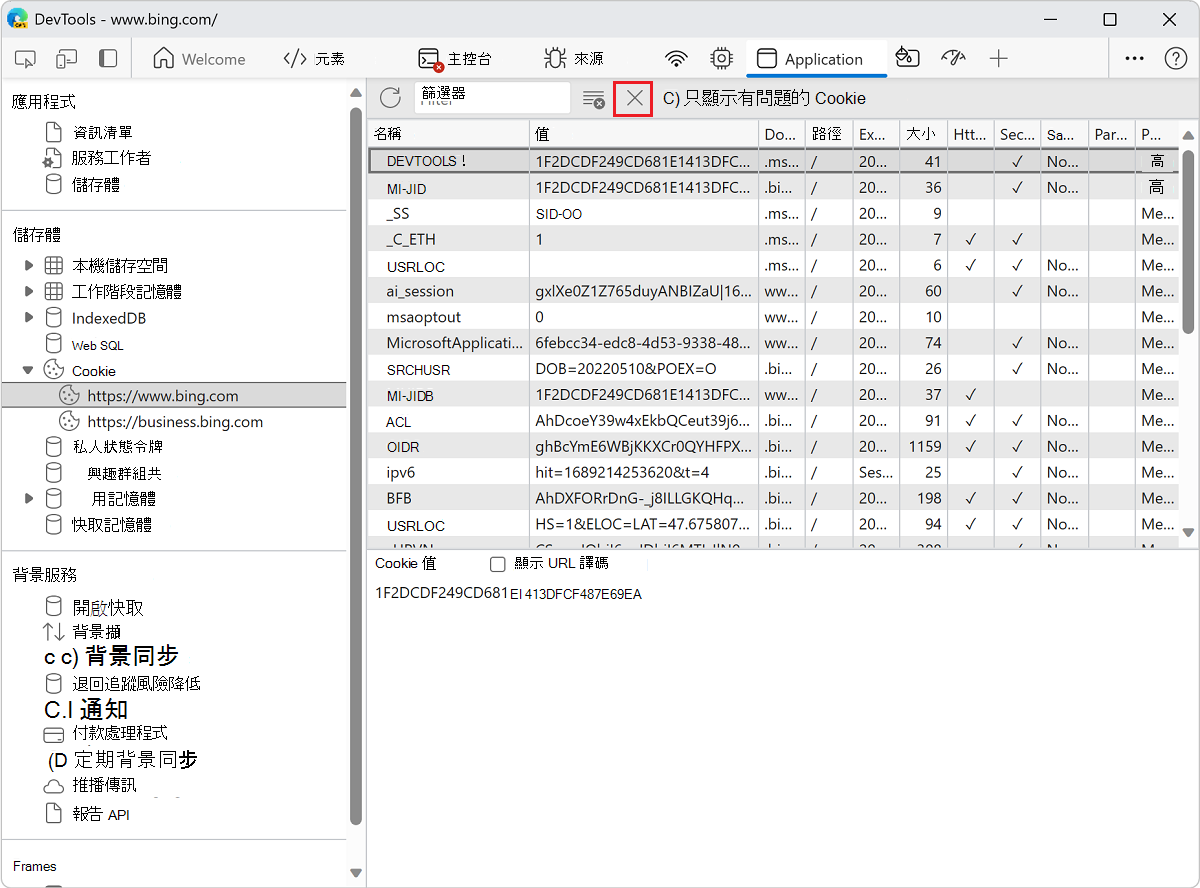The width and height of the screenshot is (1200, 888).
Task: Refresh the cookie table
Action: tap(390, 98)
